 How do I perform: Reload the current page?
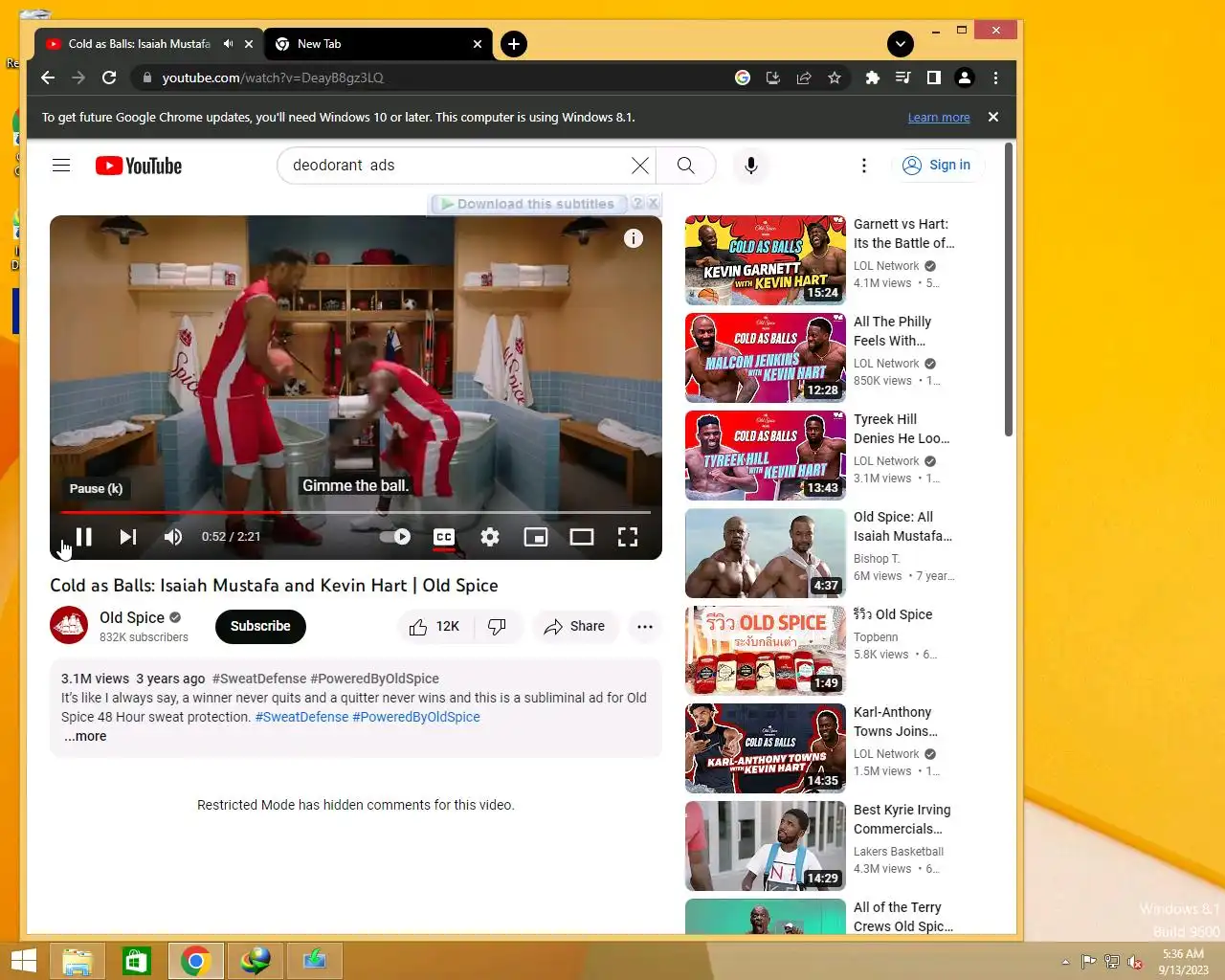click(x=109, y=78)
